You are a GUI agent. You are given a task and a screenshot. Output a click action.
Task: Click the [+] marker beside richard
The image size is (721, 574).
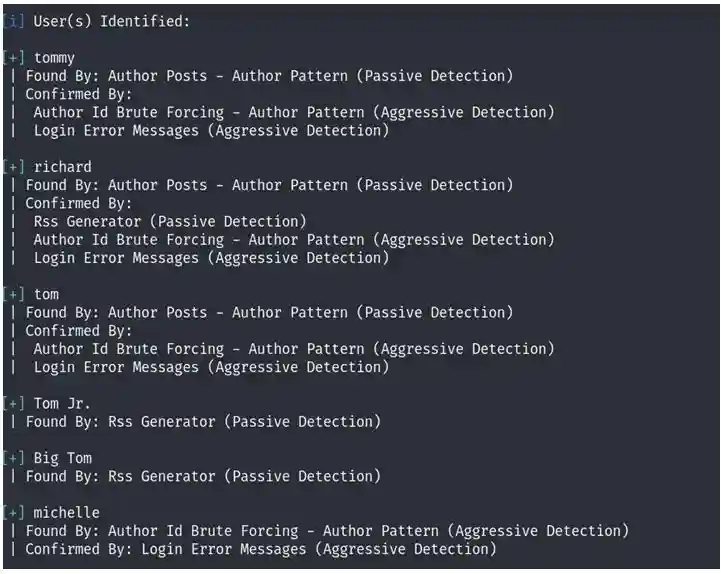[x=13, y=167]
